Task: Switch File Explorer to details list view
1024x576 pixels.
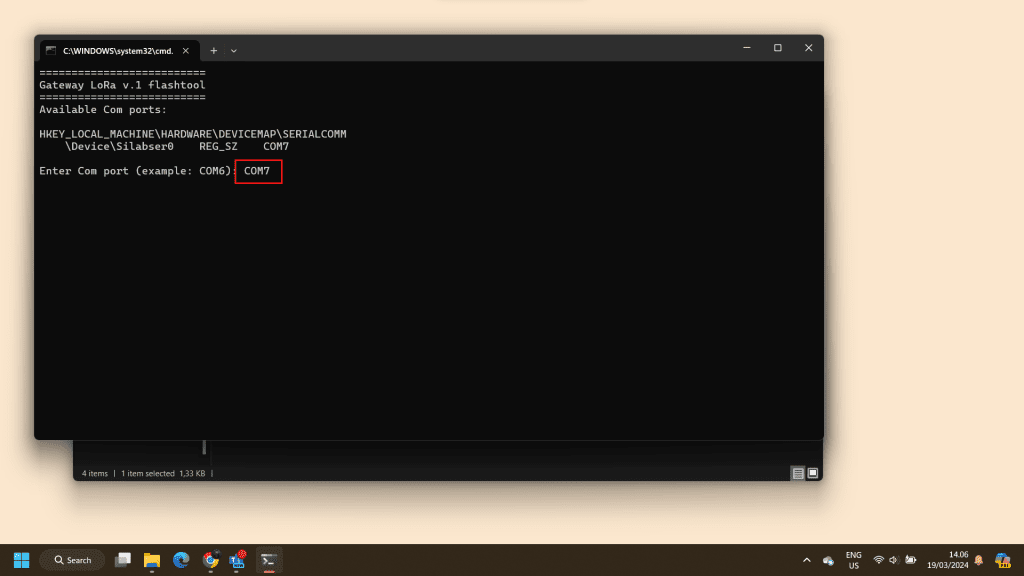Action: tap(798, 473)
